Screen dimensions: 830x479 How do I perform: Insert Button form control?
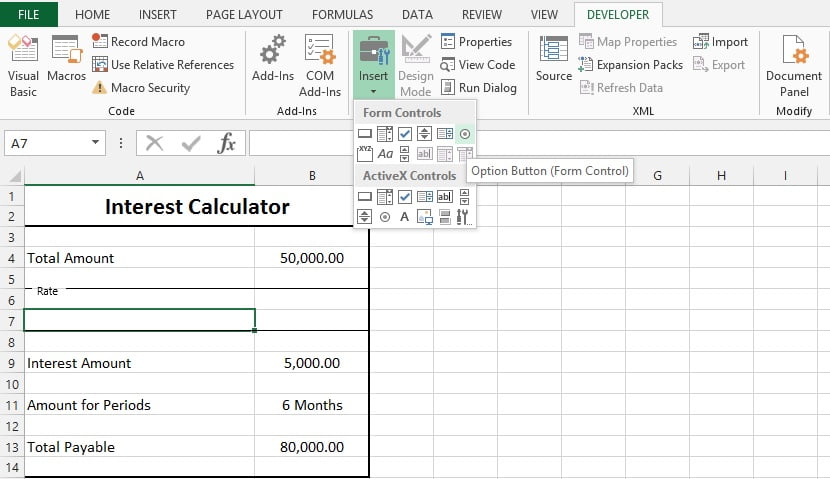coord(365,134)
